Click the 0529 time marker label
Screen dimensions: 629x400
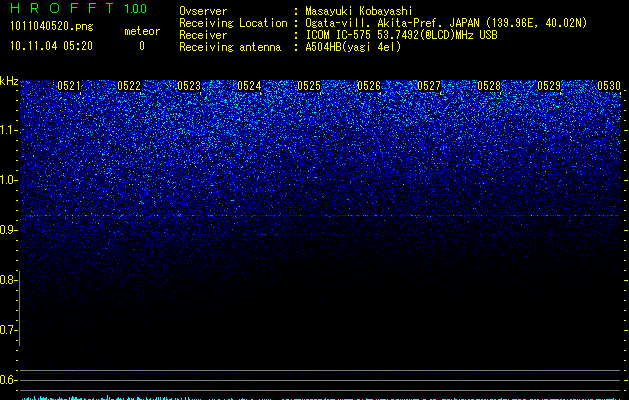click(549, 86)
